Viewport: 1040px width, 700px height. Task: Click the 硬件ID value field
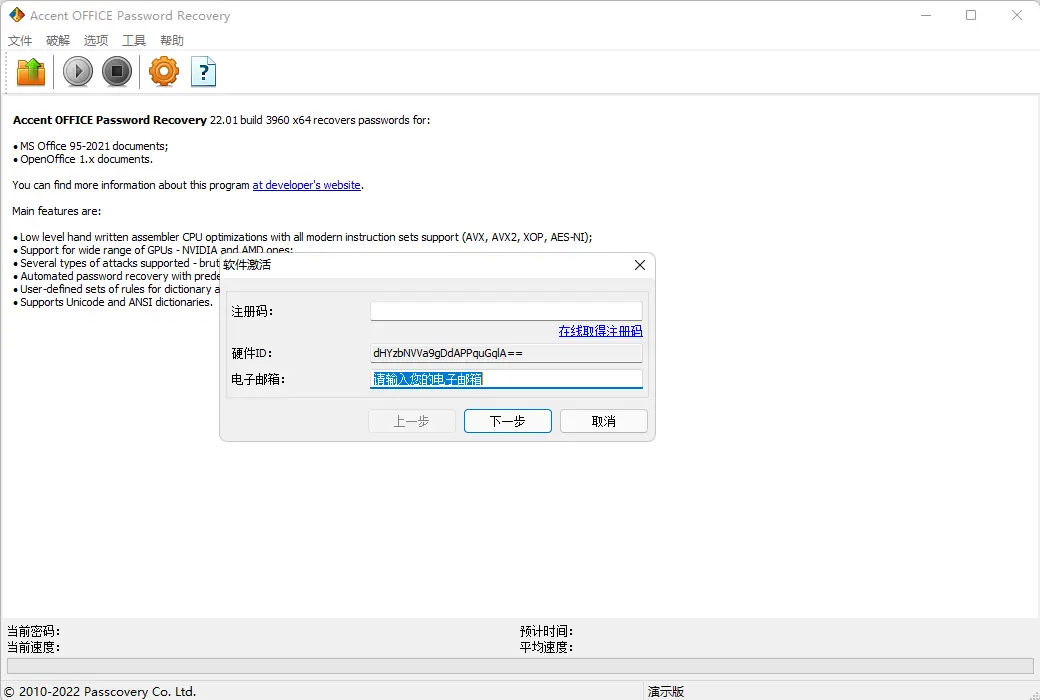click(x=506, y=353)
